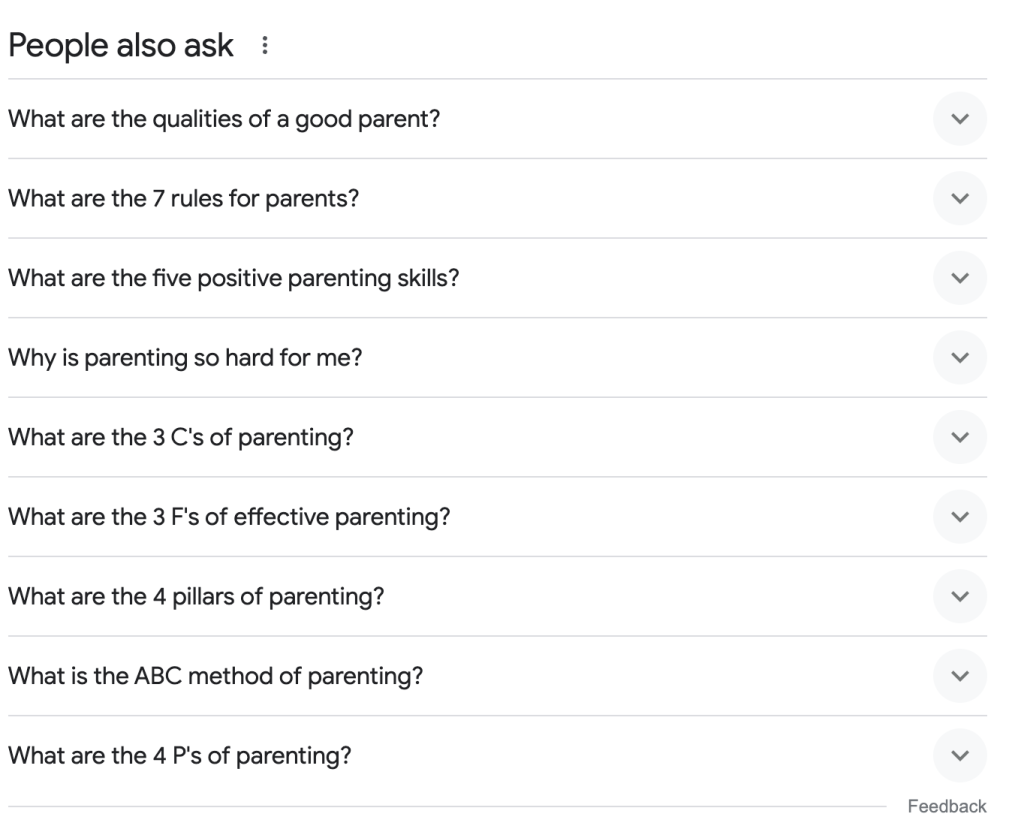
Task: Open "Why is parenting so hard for me?" question
Action: (185, 357)
